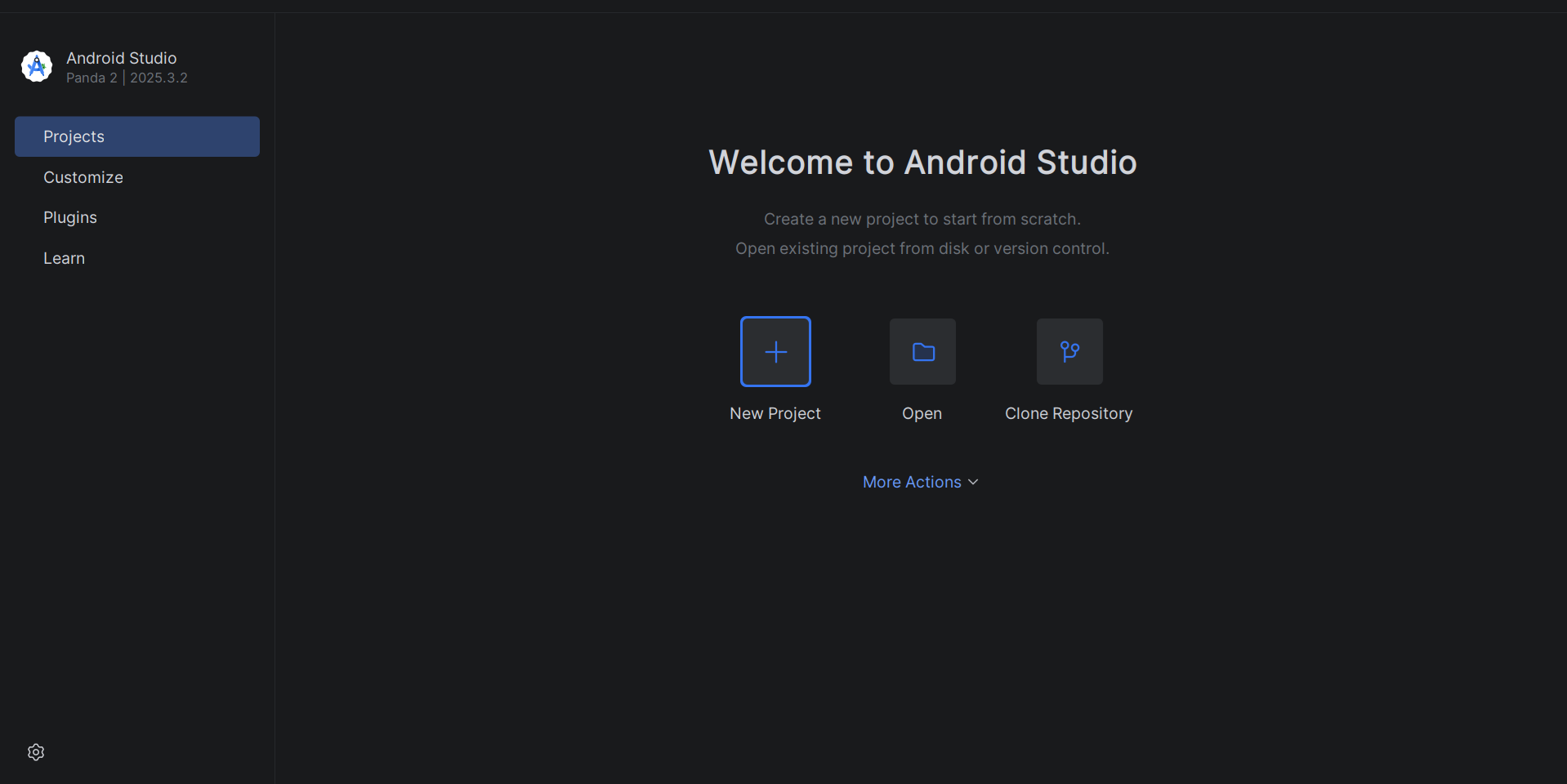This screenshot has height=784, width=1567.
Task: Click the Android Studio logo
Action: (36, 66)
